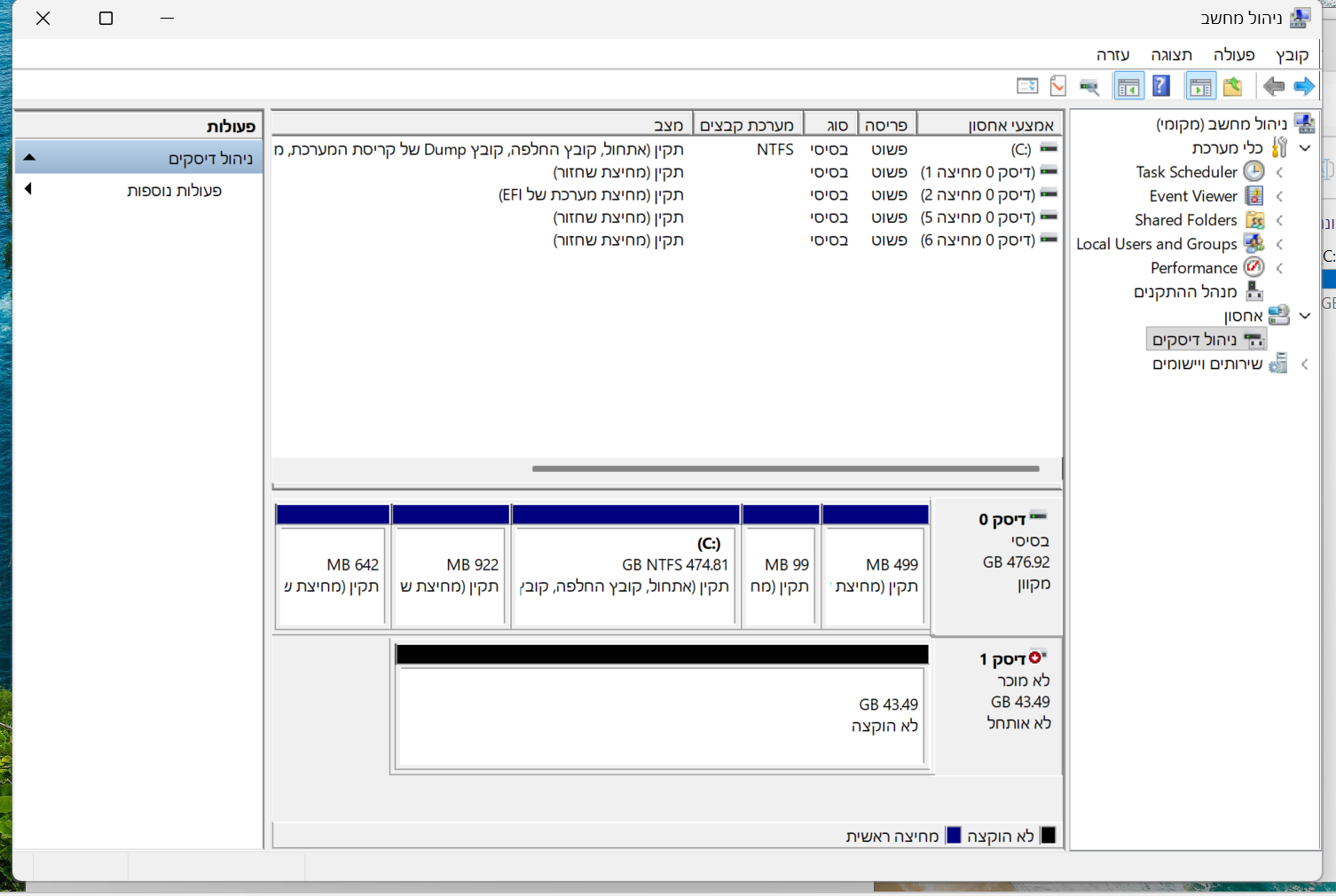Collapse the כלי מערכת tree node

pos(1304,148)
